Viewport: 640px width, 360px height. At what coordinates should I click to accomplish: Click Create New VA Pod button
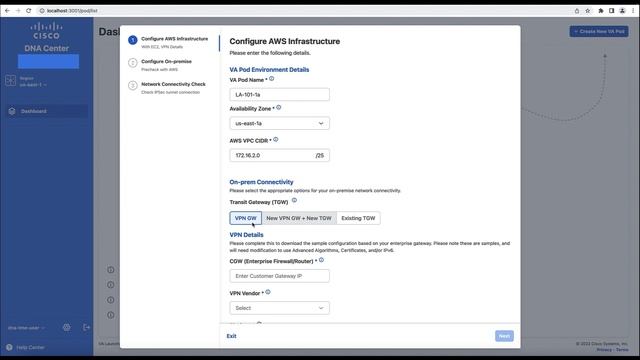599,31
